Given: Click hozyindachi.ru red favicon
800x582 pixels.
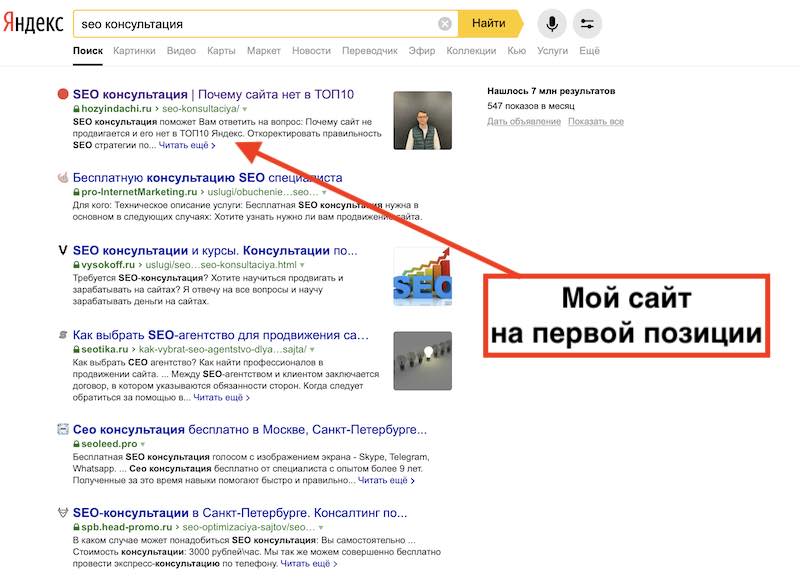Looking at the screenshot, I should pyautogui.click(x=63, y=94).
